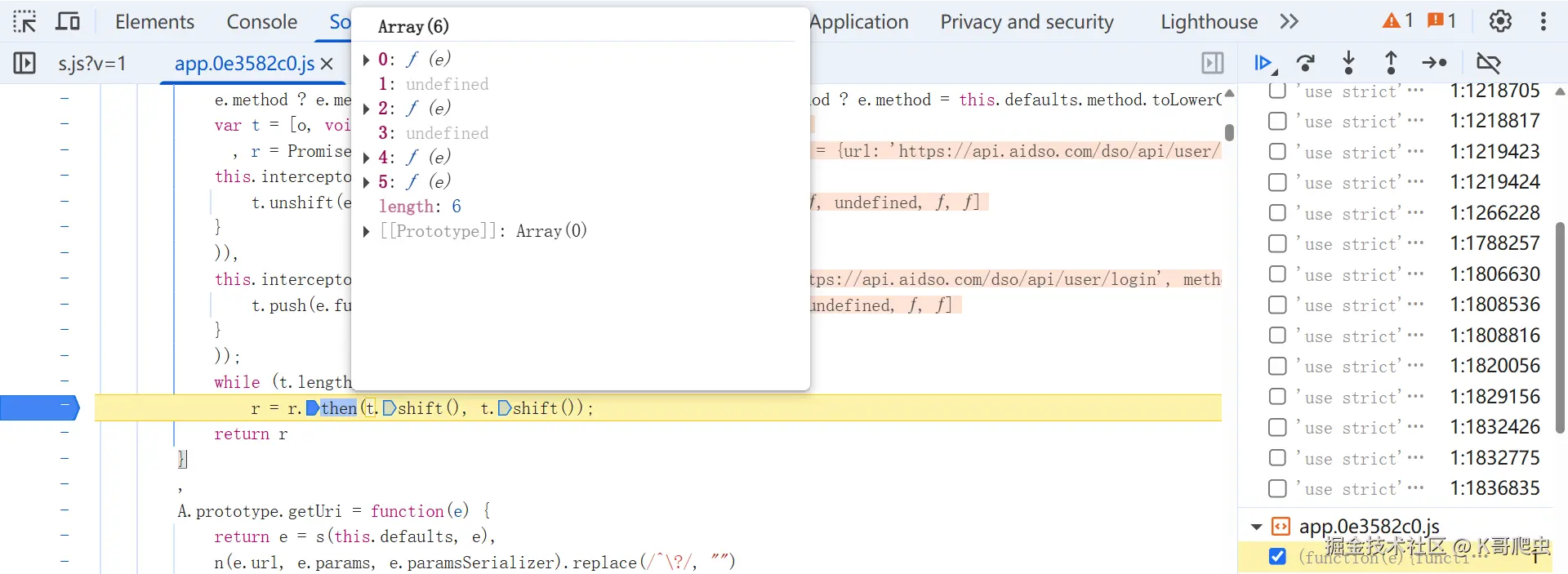
Task: Open the Lighthouse panel
Action: click(x=1209, y=22)
